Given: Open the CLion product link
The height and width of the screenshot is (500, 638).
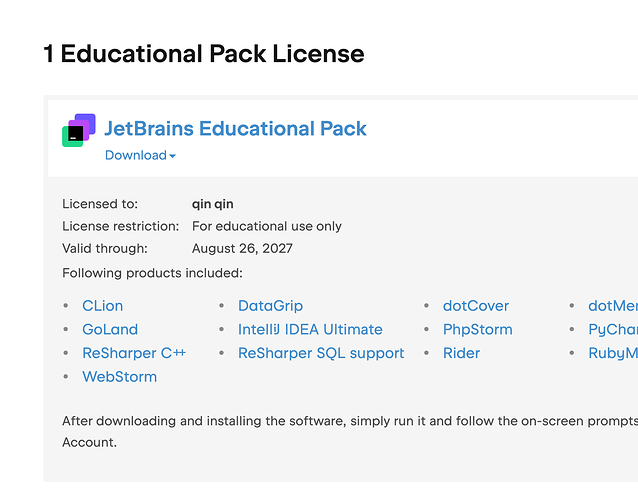Looking at the screenshot, I should tap(103, 306).
